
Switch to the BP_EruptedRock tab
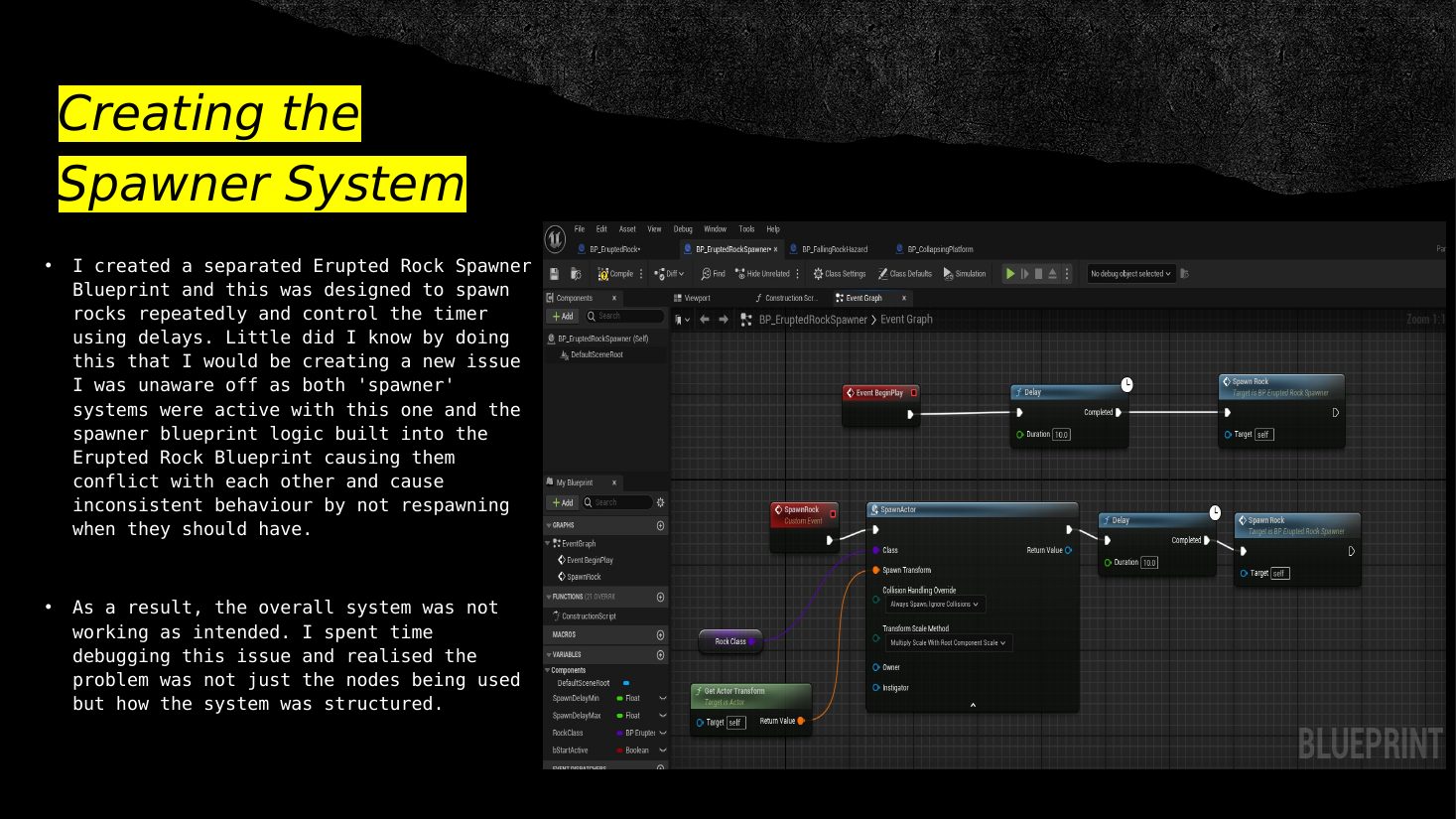coord(608,249)
